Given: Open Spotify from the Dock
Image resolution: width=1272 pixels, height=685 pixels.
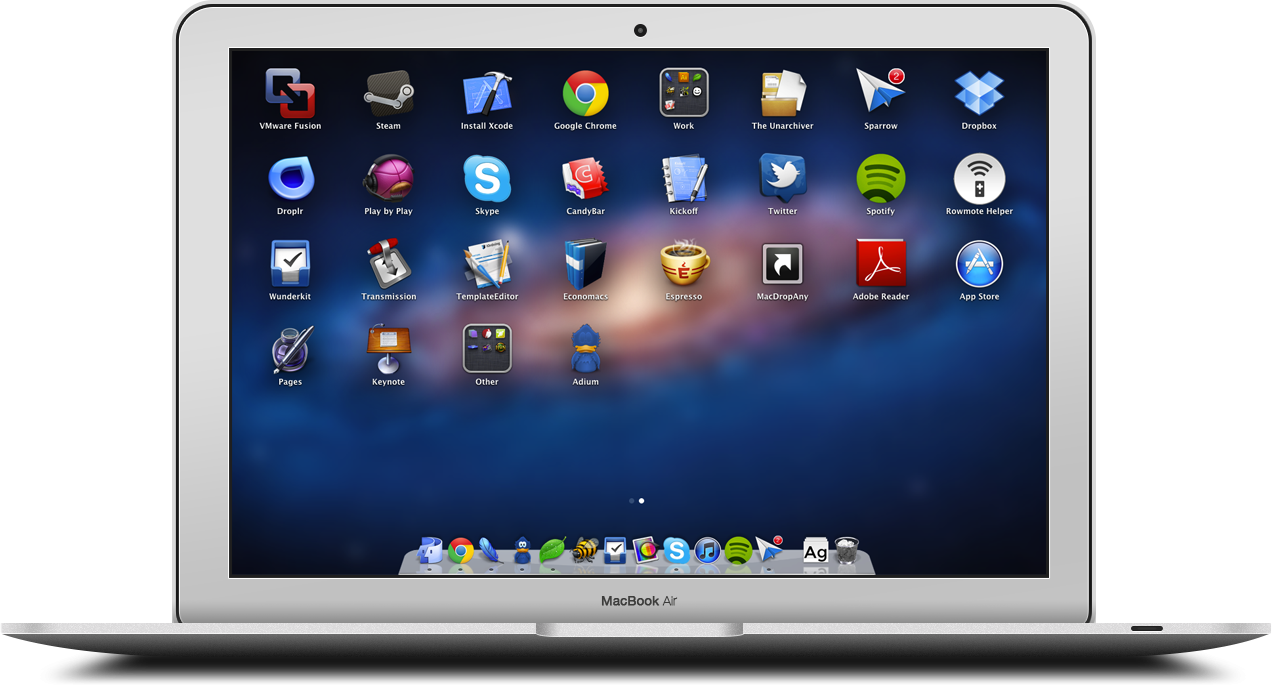Looking at the screenshot, I should tap(738, 550).
